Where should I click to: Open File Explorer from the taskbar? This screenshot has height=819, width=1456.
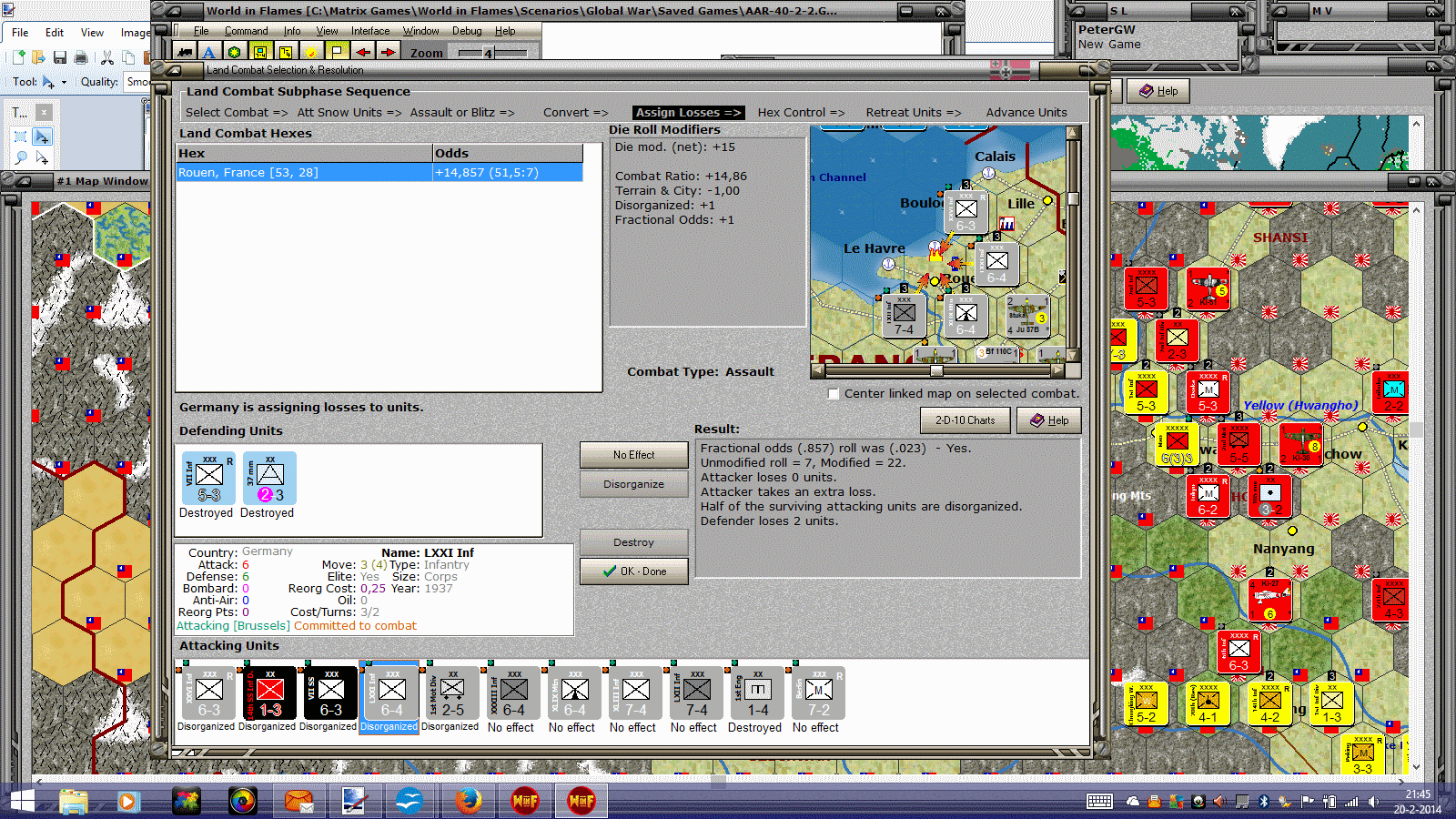74,801
